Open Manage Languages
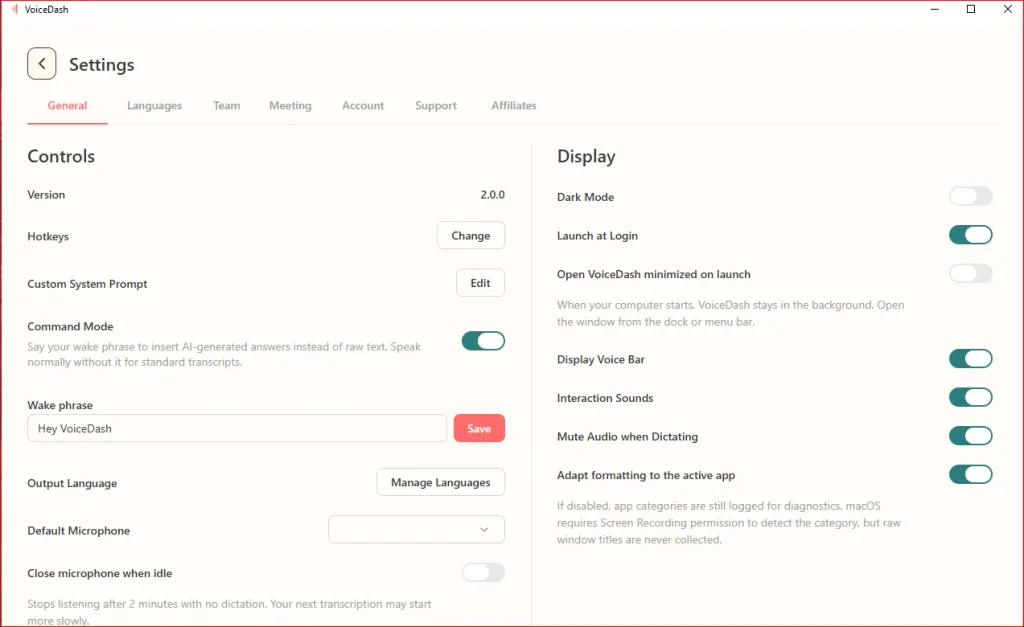Image resolution: width=1024 pixels, height=627 pixels. (441, 483)
